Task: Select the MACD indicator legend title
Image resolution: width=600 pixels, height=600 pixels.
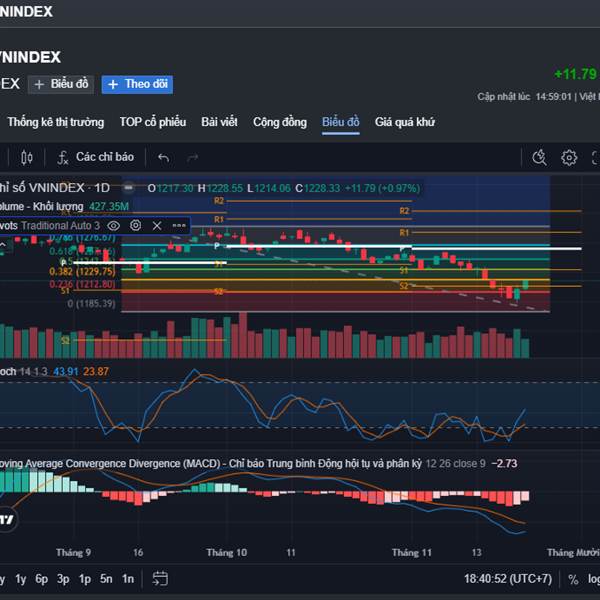Action: click(x=210, y=464)
